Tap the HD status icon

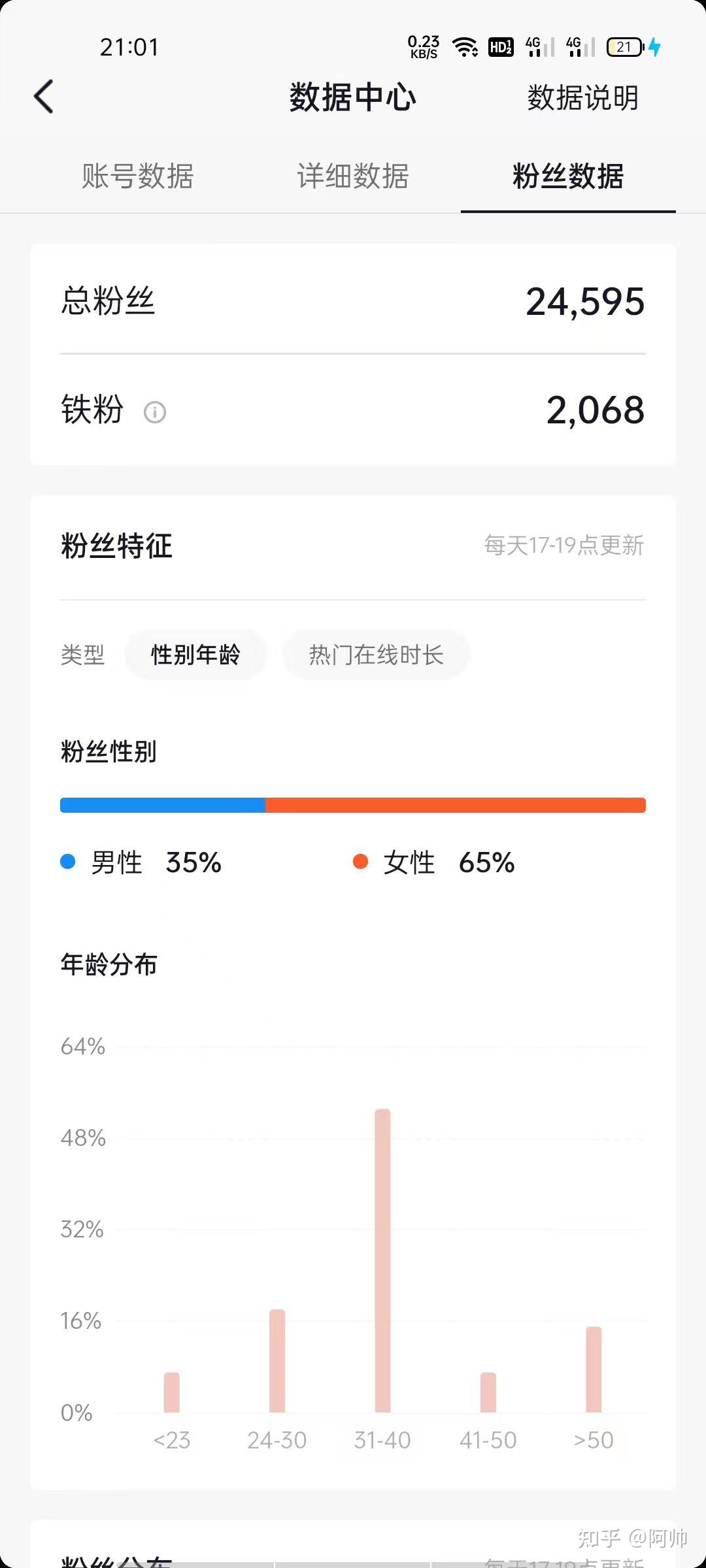pos(501,47)
